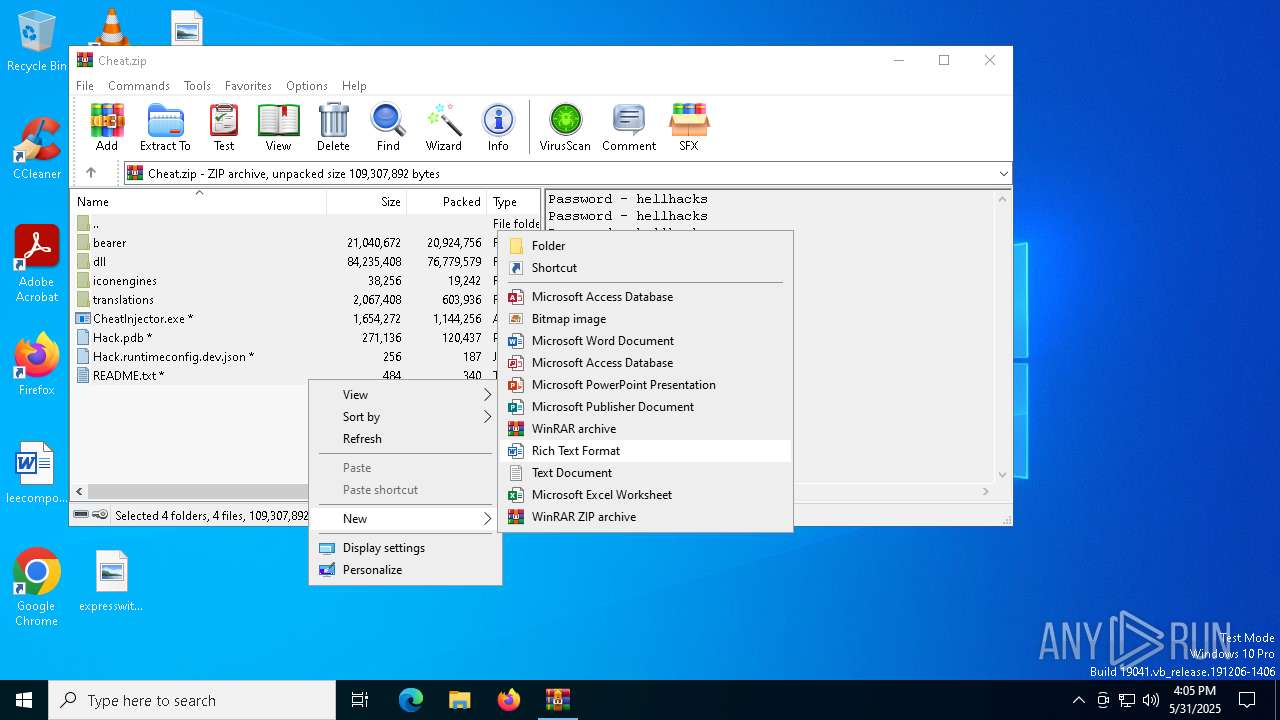Click the Add toolbar icon in WinRAR
This screenshot has width=1280, height=720.
click(x=107, y=127)
